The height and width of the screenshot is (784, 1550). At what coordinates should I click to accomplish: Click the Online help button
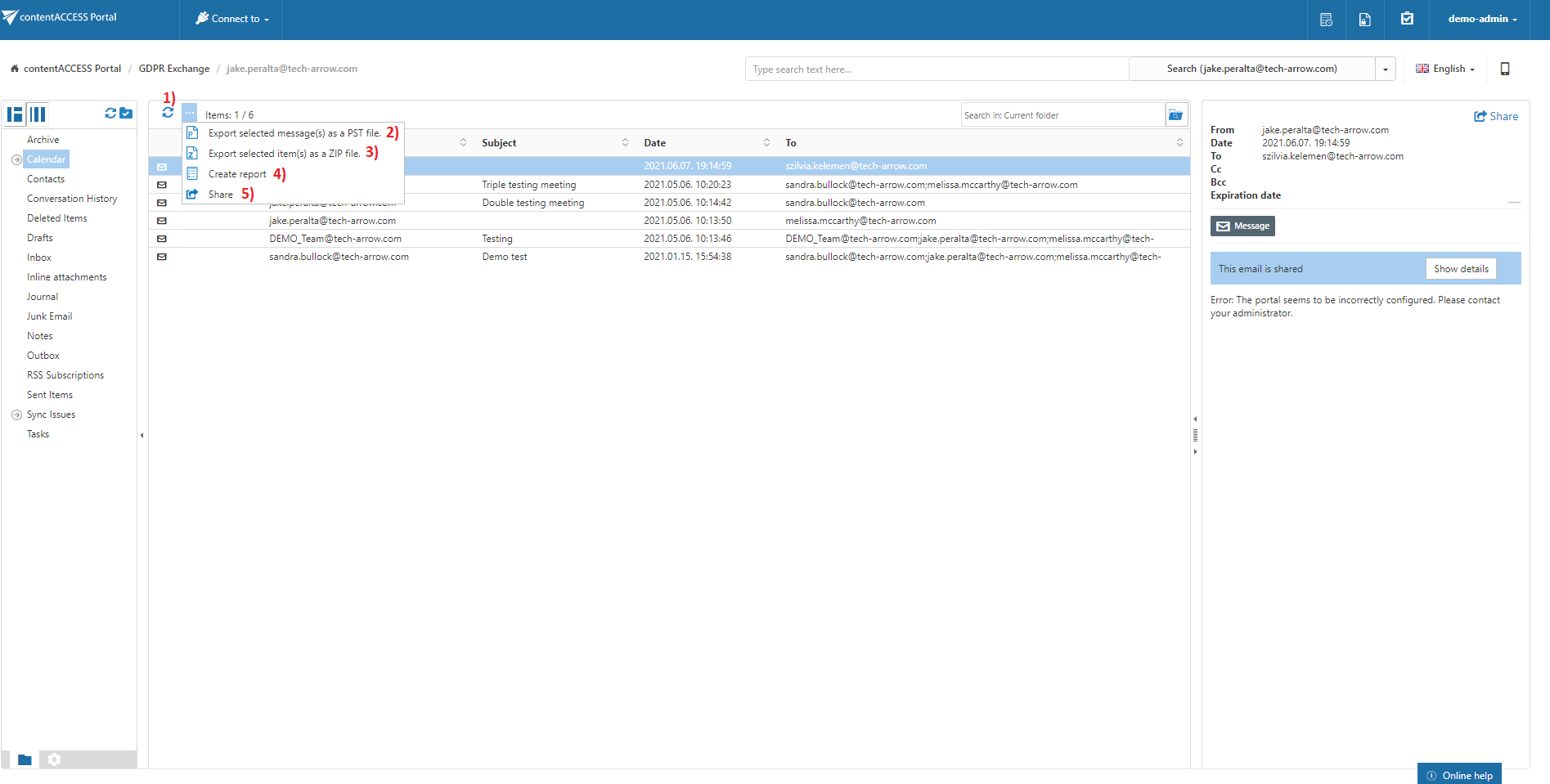click(1459, 775)
